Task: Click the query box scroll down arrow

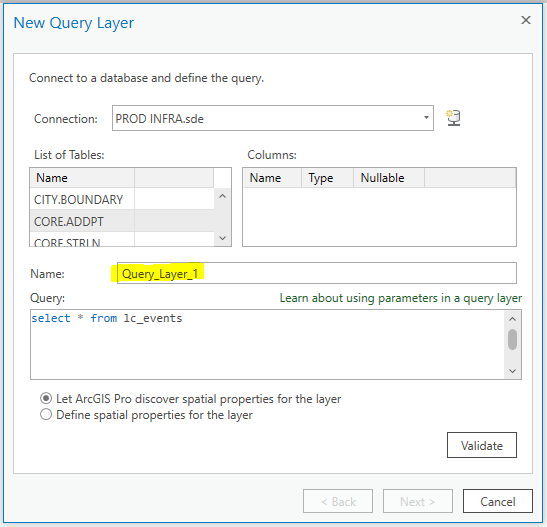Action: 512,371
